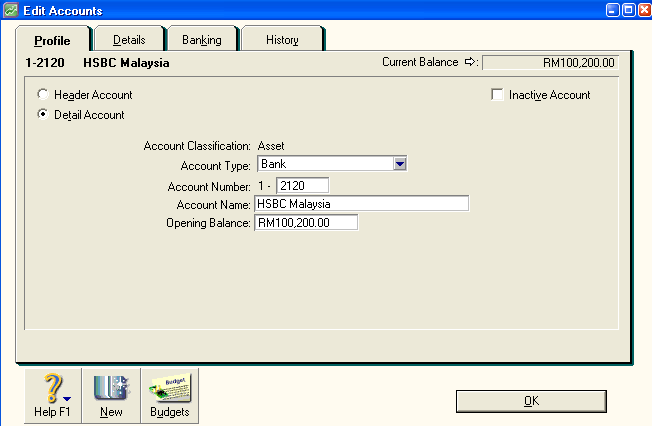Image resolution: width=652 pixels, height=426 pixels.
Task: Click the Current Balance arrow icon
Action: (470, 62)
